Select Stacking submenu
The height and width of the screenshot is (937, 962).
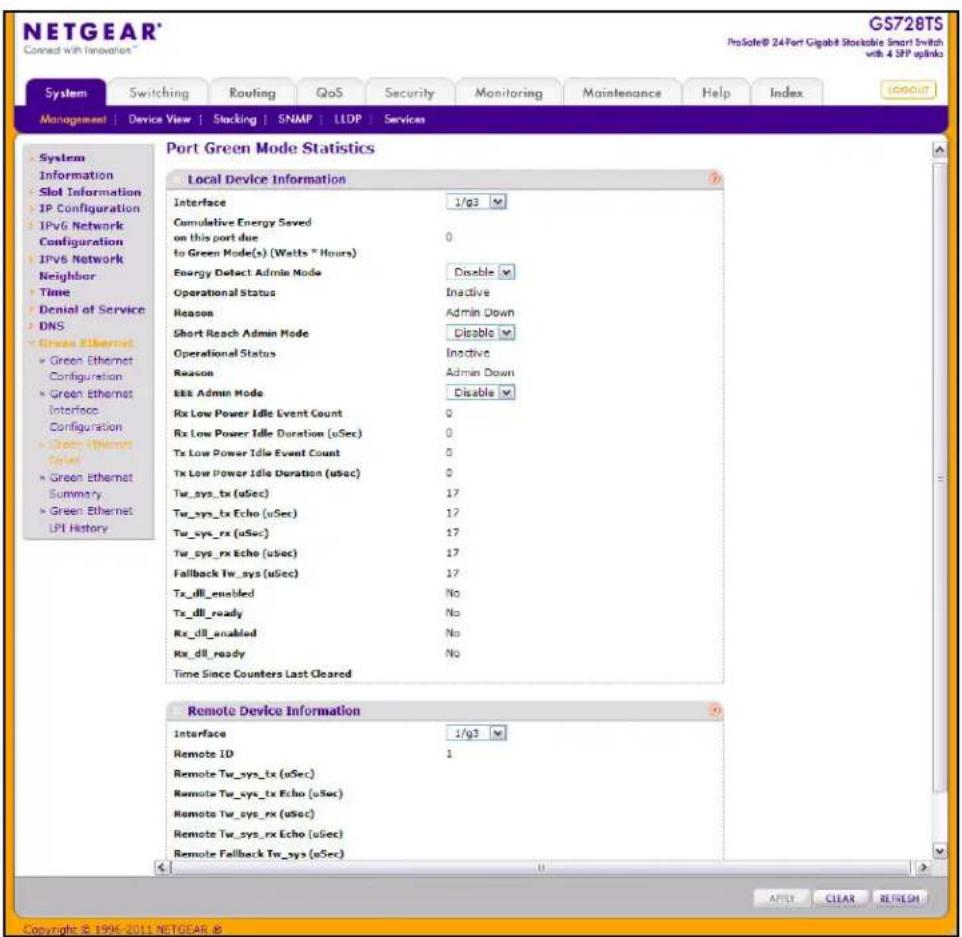[x=234, y=120]
